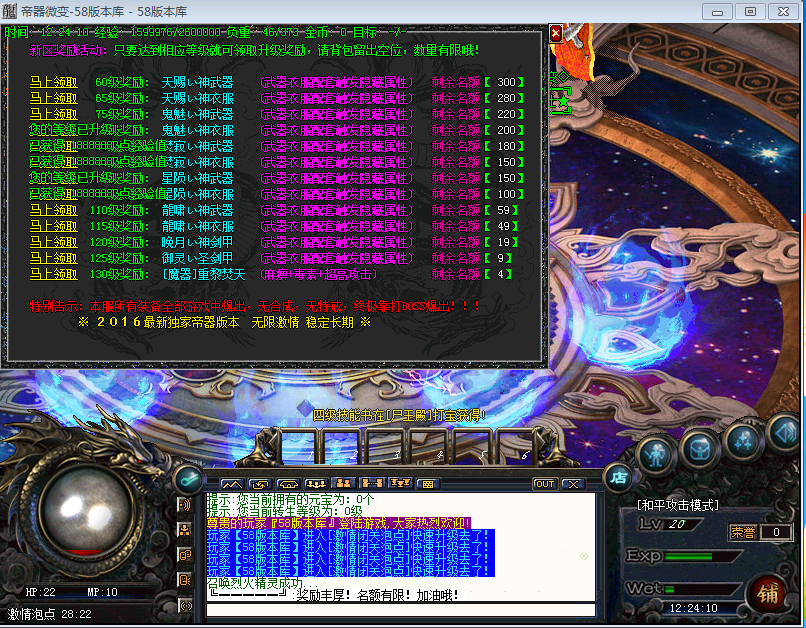Claim the 125级奖励 with 马上领取
The height and width of the screenshot is (628, 806).
click(x=53, y=258)
